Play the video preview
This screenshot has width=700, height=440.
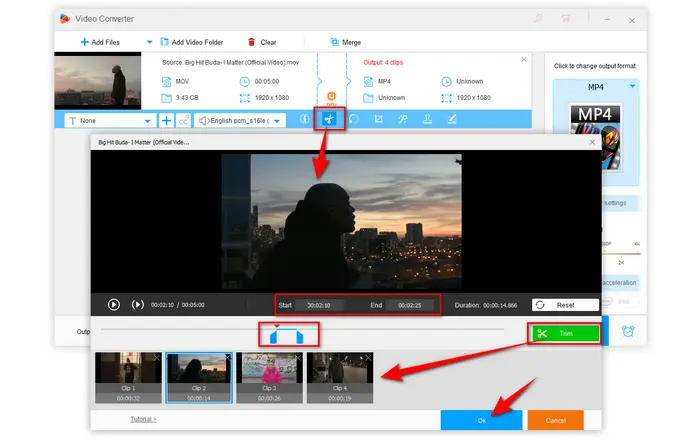click(x=113, y=305)
